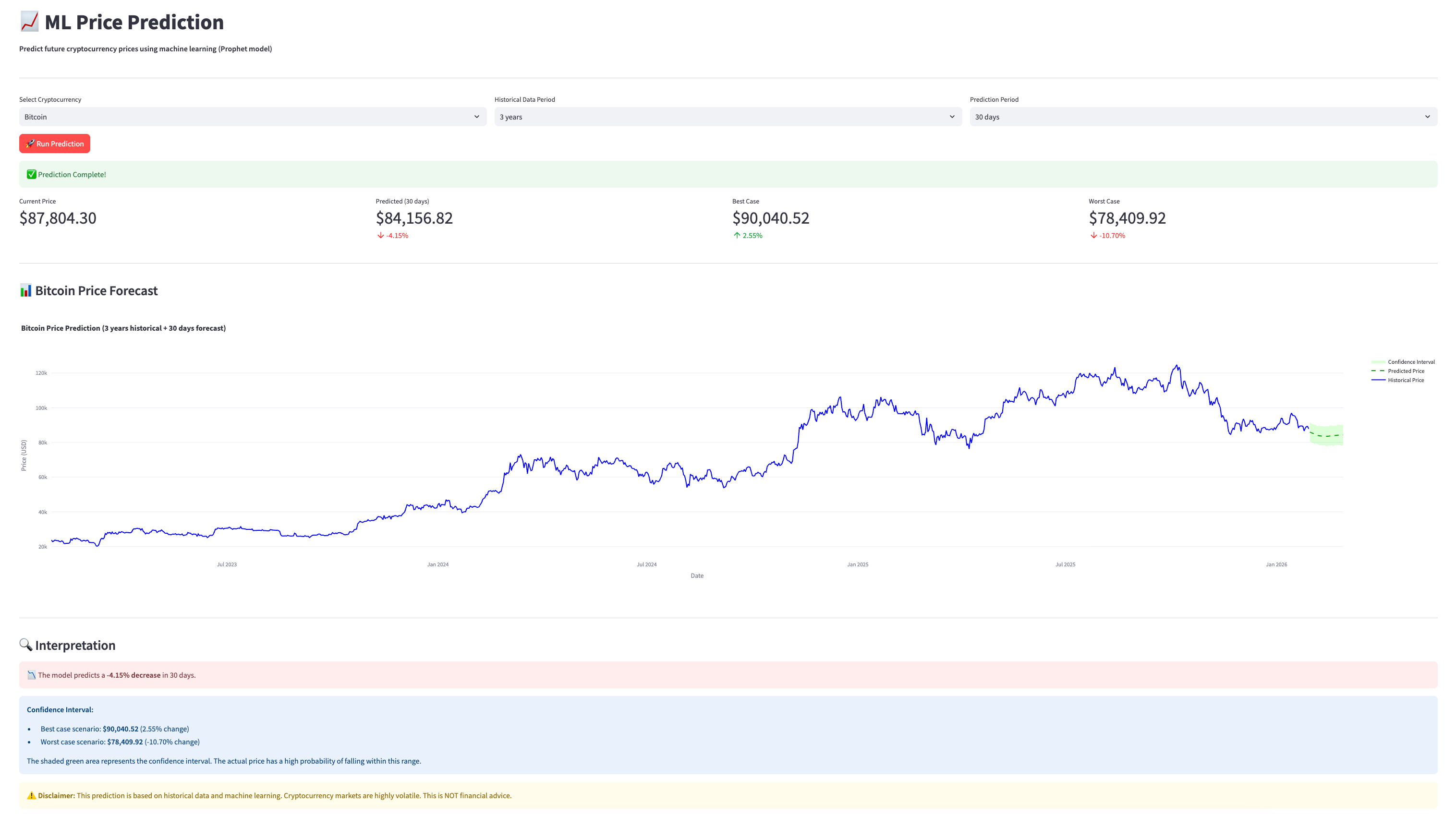
Task: Hide Historical Price line via legend
Action: 1405,380
